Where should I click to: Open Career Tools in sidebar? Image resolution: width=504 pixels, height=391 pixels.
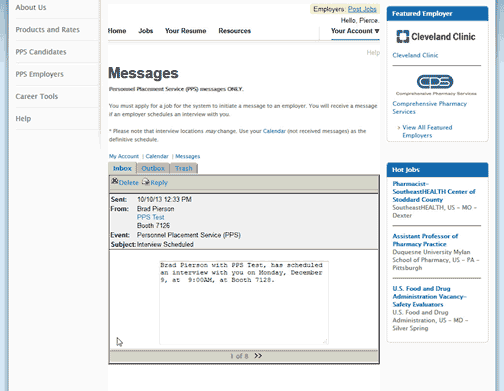click(37, 96)
